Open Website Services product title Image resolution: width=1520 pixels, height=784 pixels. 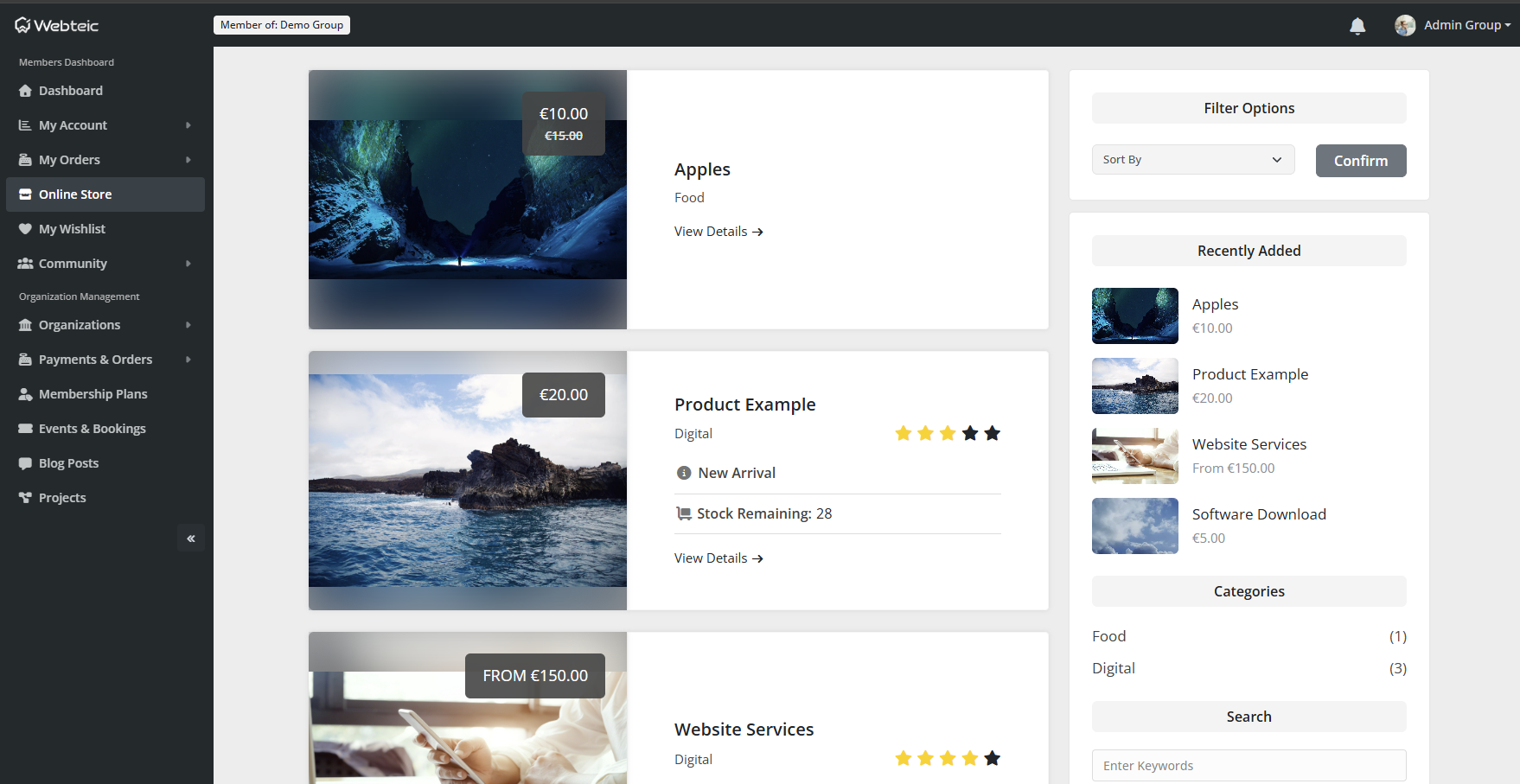pyautogui.click(x=744, y=730)
